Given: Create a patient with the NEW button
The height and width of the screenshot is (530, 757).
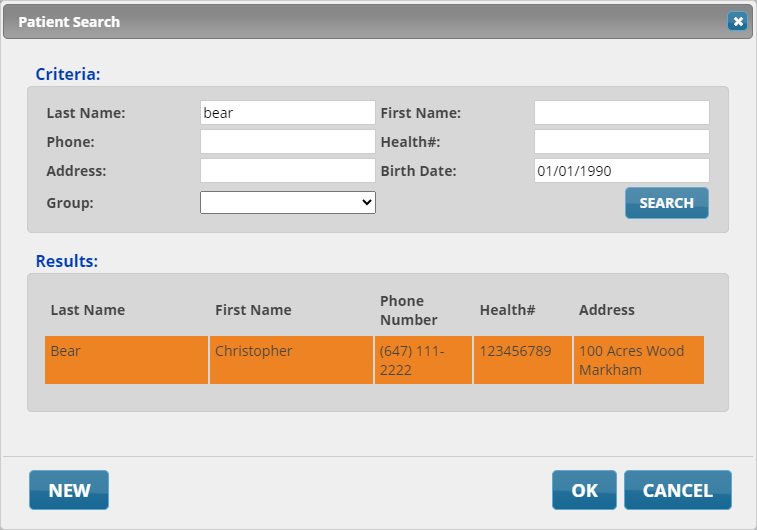Looking at the screenshot, I should coord(69,490).
